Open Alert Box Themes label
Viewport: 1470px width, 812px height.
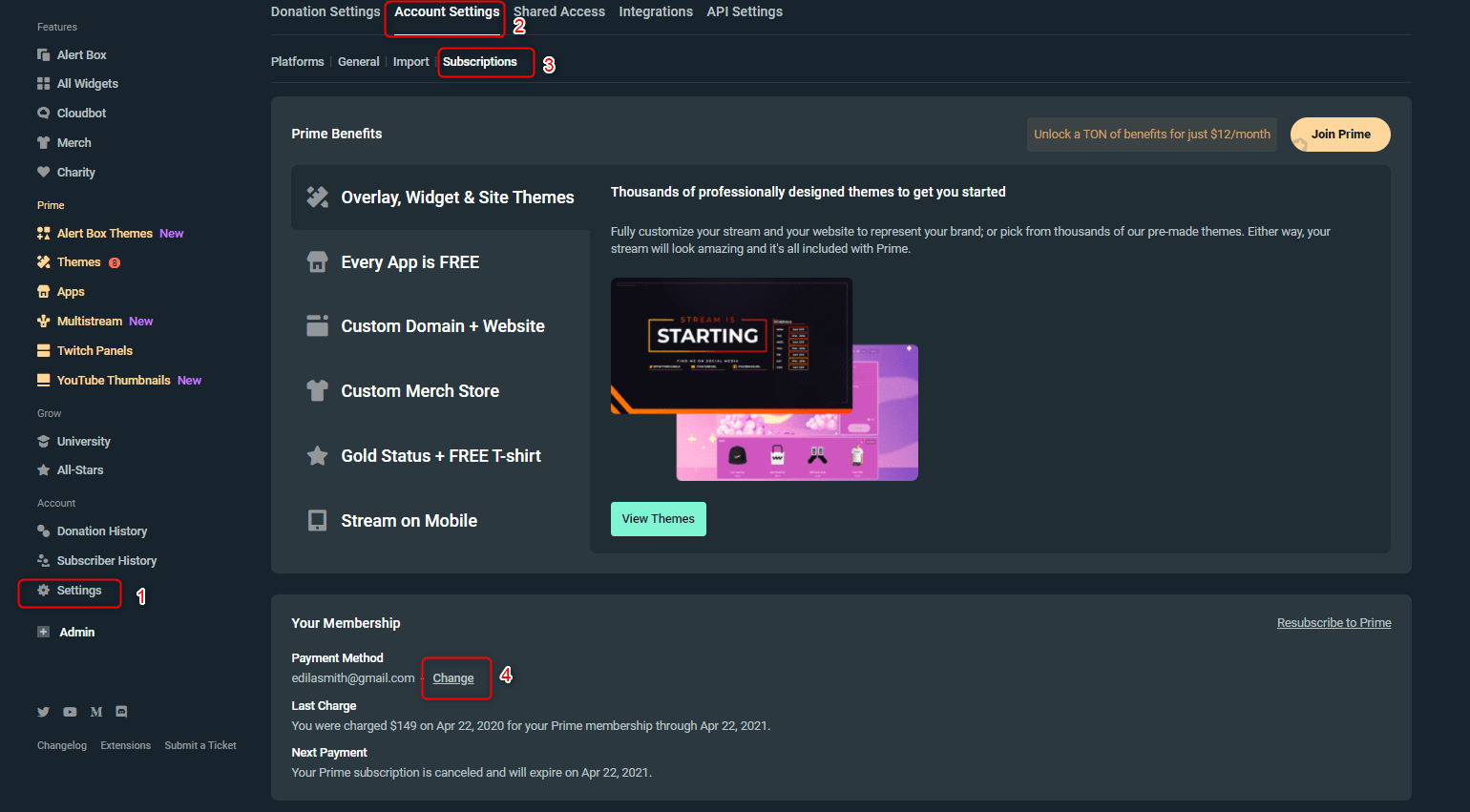[105, 233]
